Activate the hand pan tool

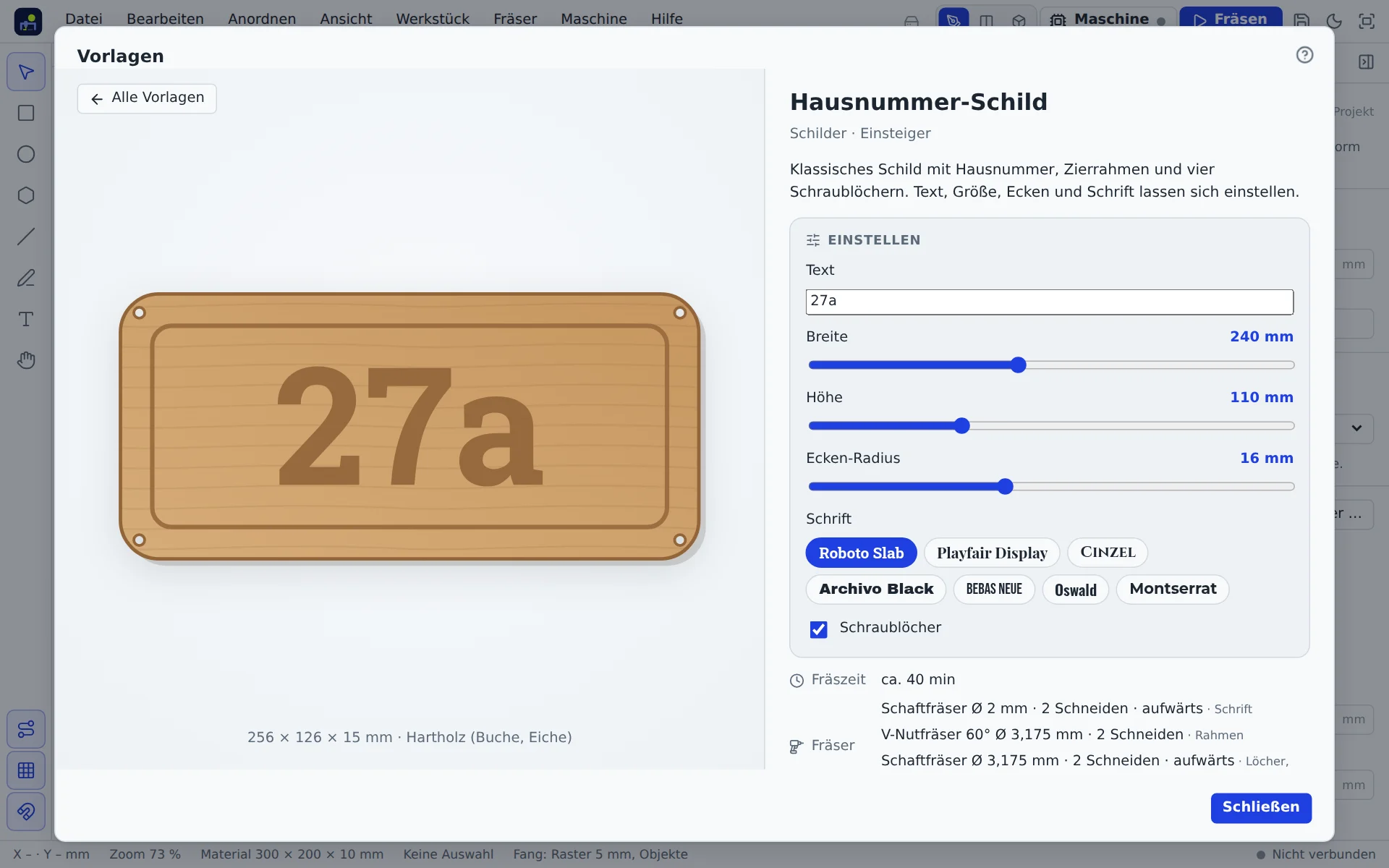[26, 360]
